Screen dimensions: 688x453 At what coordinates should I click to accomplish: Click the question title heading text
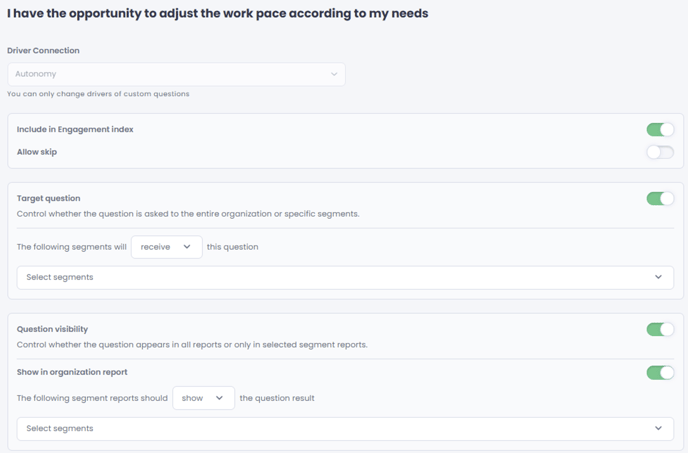pos(218,14)
